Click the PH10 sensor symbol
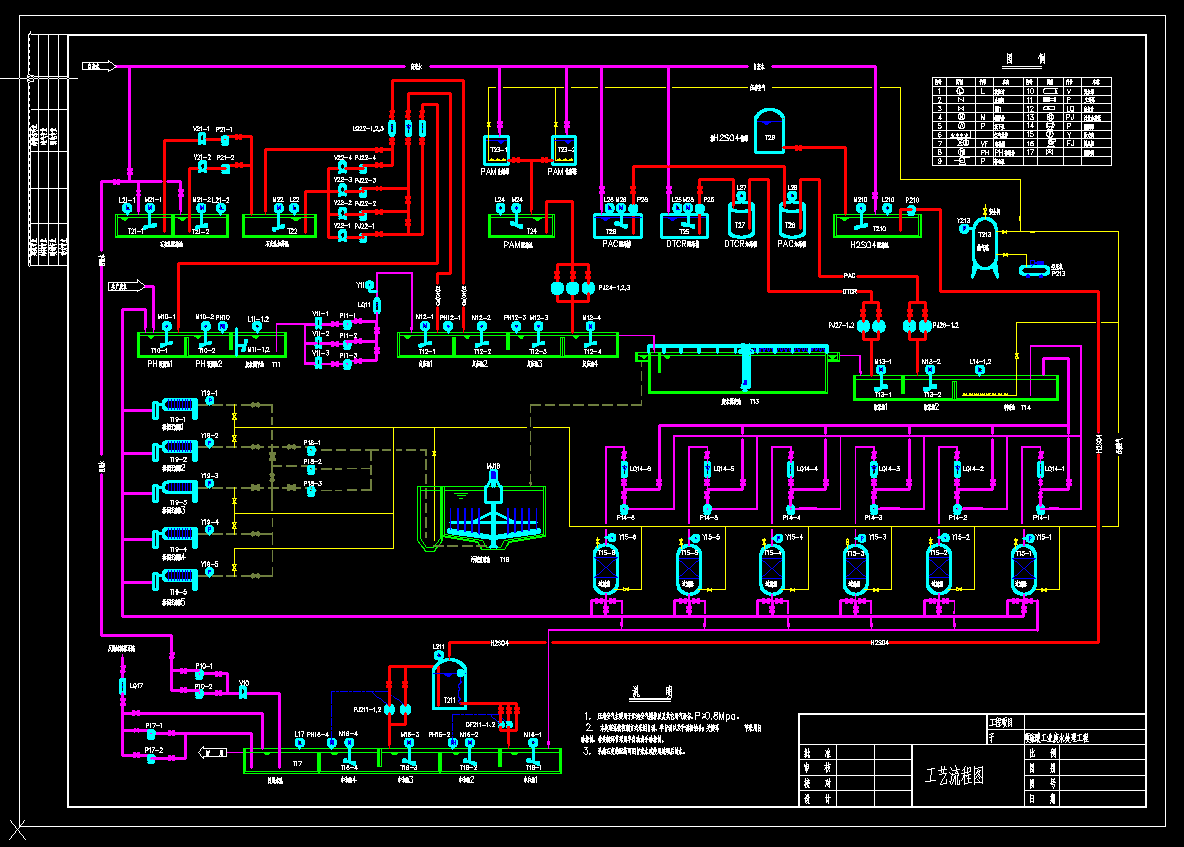 tap(223, 327)
